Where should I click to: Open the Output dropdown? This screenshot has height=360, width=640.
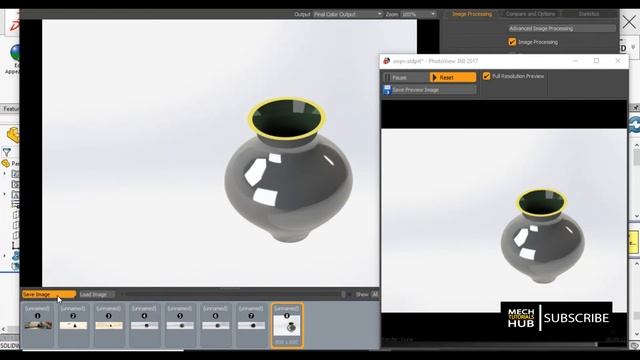point(348,14)
